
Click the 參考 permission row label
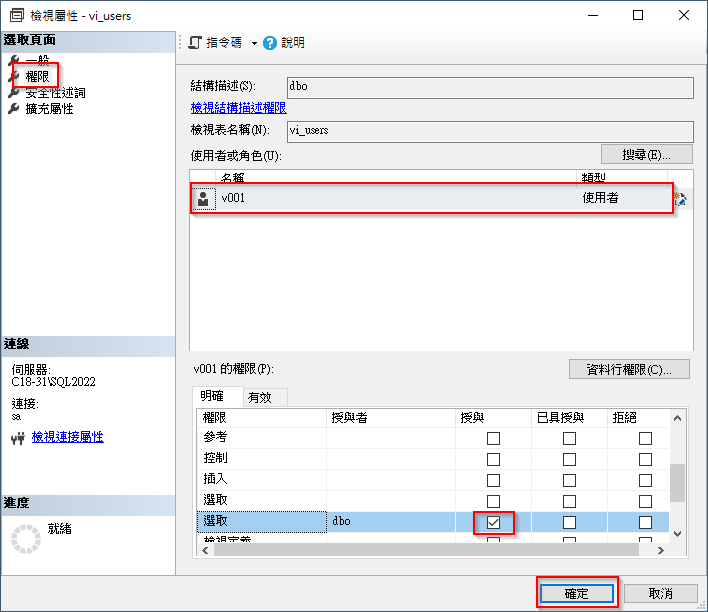tap(215, 437)
